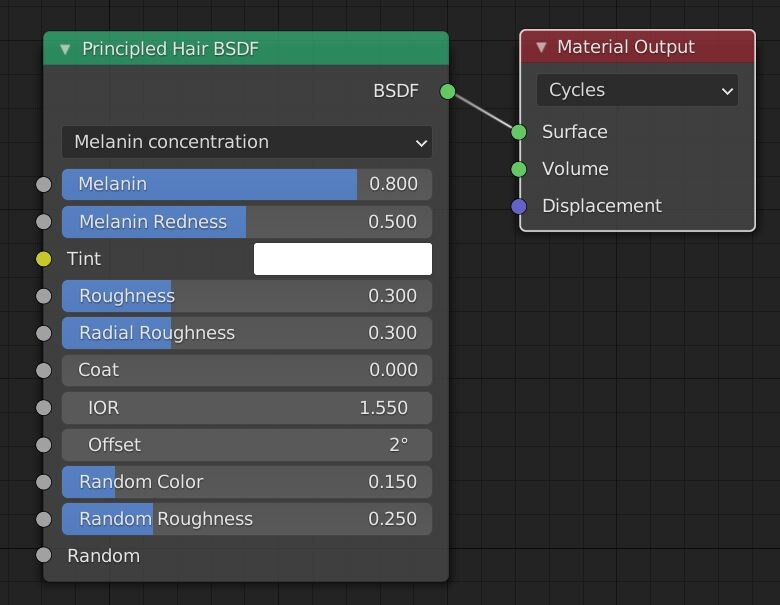This screenshot has width=780, height=605.
Task: Open the Melanin concentration dropdown
Action: 247,142
